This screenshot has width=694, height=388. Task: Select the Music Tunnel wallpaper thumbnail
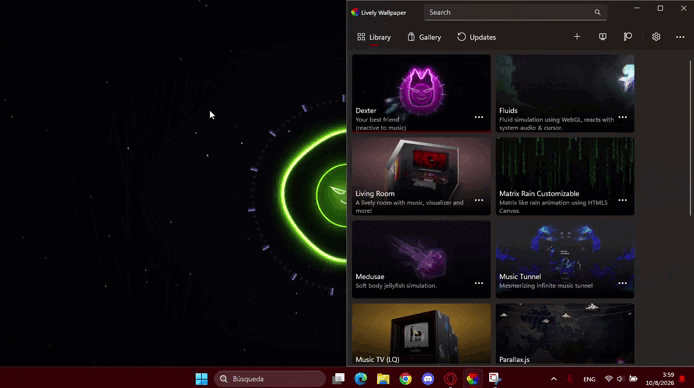[x=565, y=259]
